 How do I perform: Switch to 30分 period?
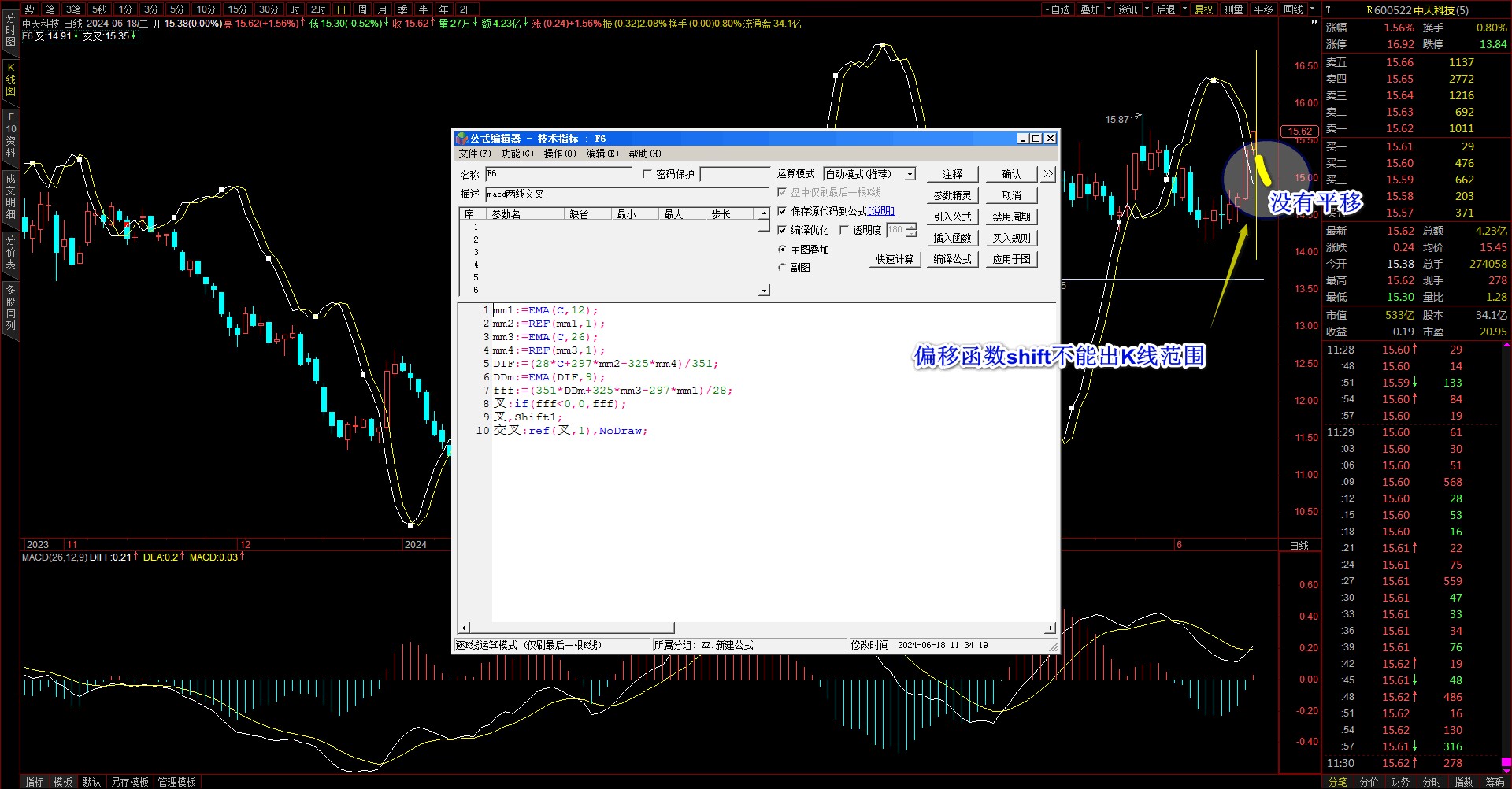(269, 9)
